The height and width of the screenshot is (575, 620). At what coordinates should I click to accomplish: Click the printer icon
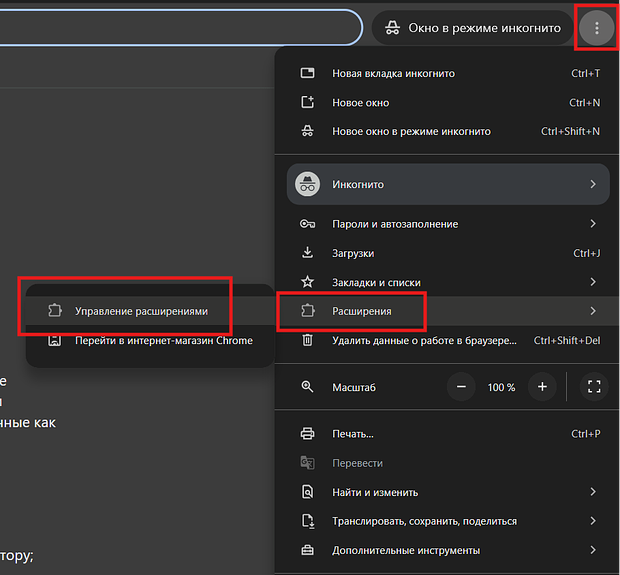tap(307, 434)
